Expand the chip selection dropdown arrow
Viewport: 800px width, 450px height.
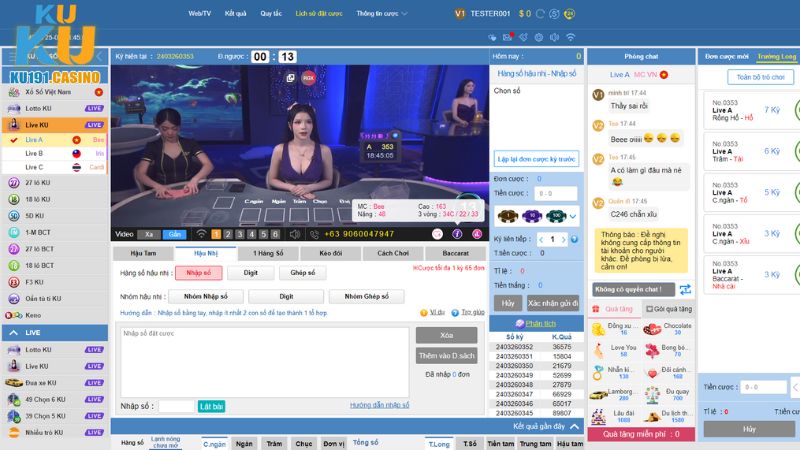(573, 216)
